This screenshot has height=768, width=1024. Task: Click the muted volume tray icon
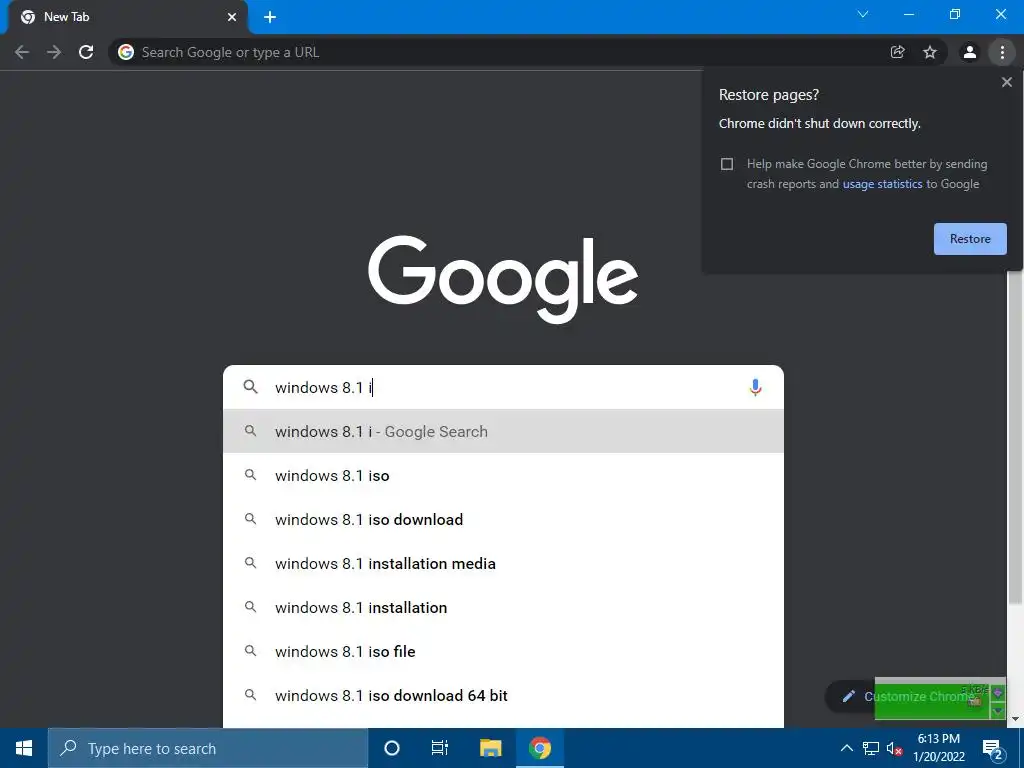coord(894,748)
